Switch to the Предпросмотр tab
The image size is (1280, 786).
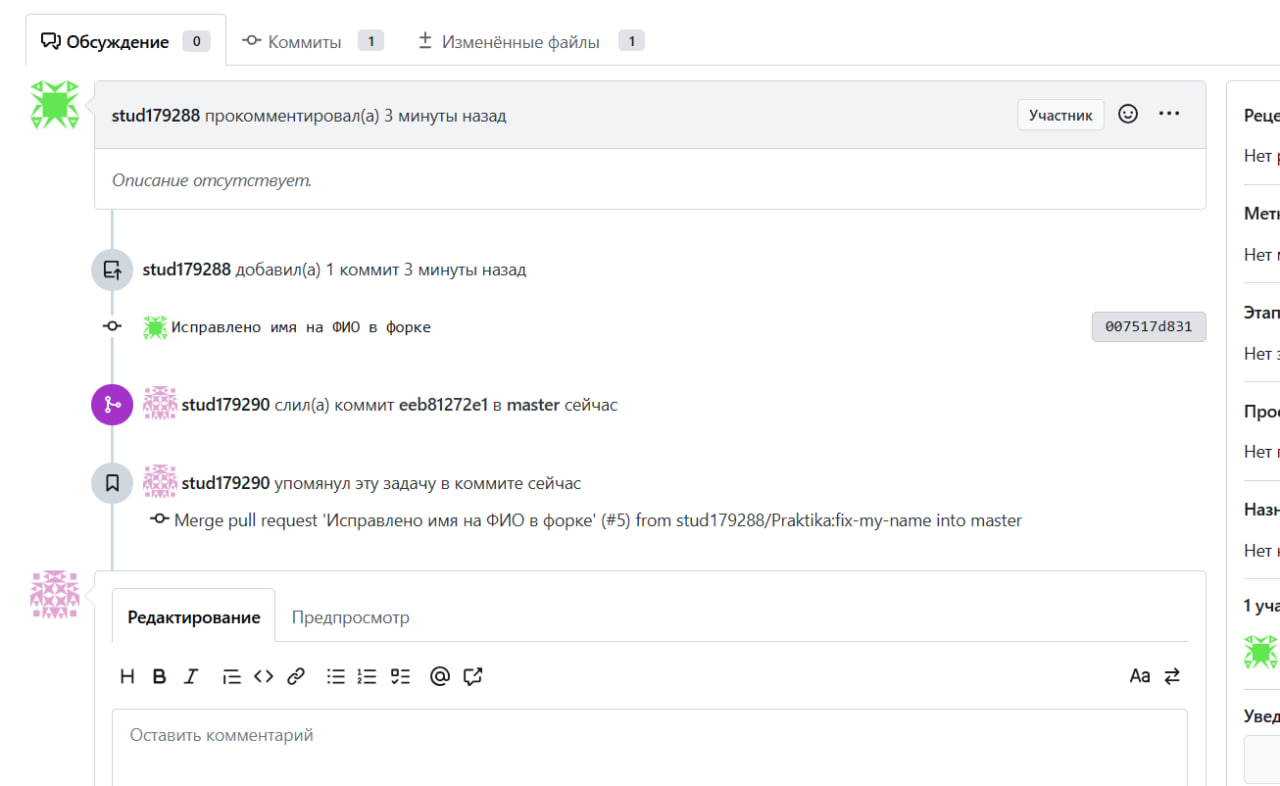pos(350,617)
